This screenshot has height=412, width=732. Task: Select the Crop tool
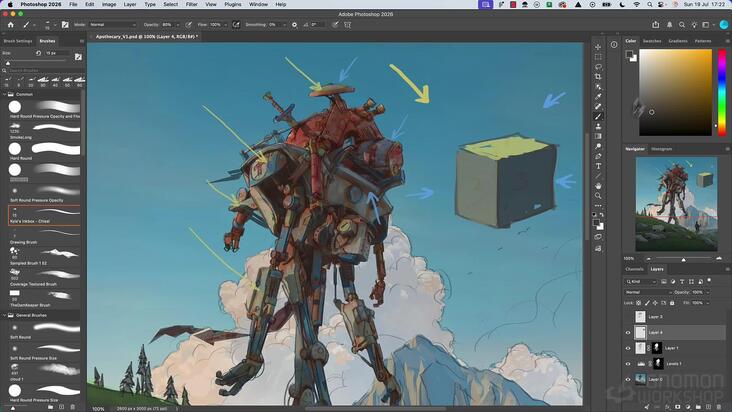point(598,77)
